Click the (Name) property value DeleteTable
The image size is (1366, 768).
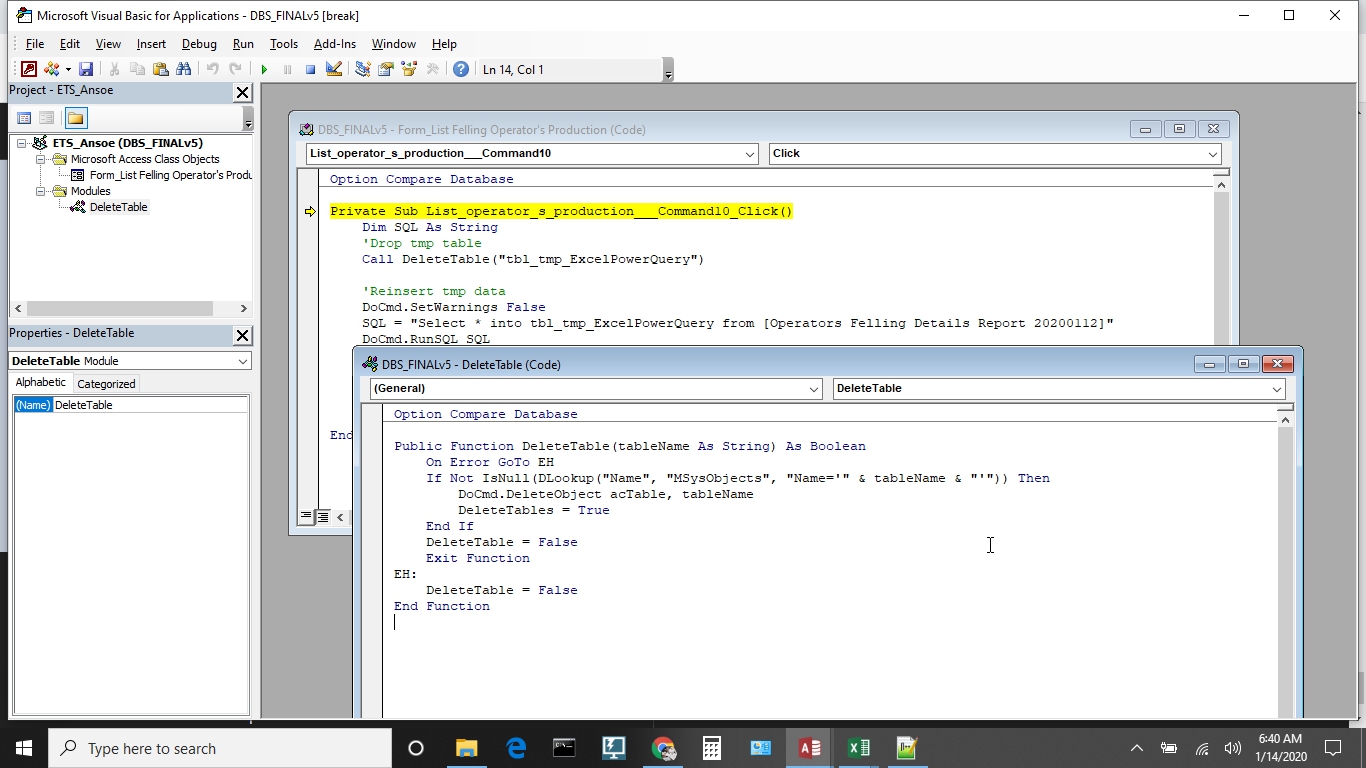coord(150,405)
